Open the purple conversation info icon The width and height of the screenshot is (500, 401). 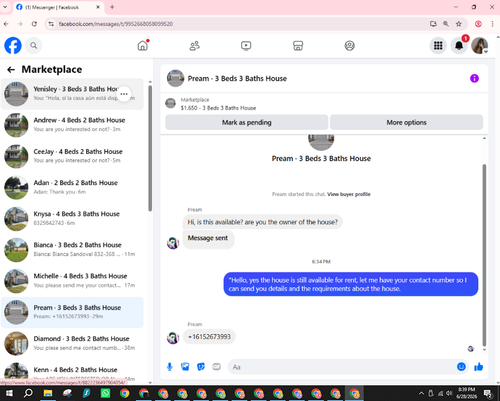[x=474, y=78]
